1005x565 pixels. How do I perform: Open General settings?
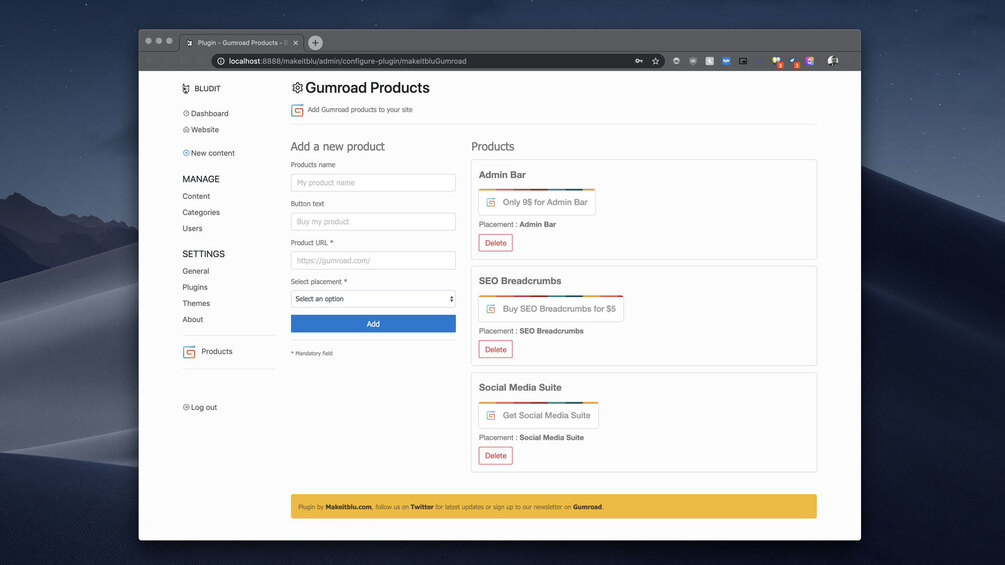195,271
